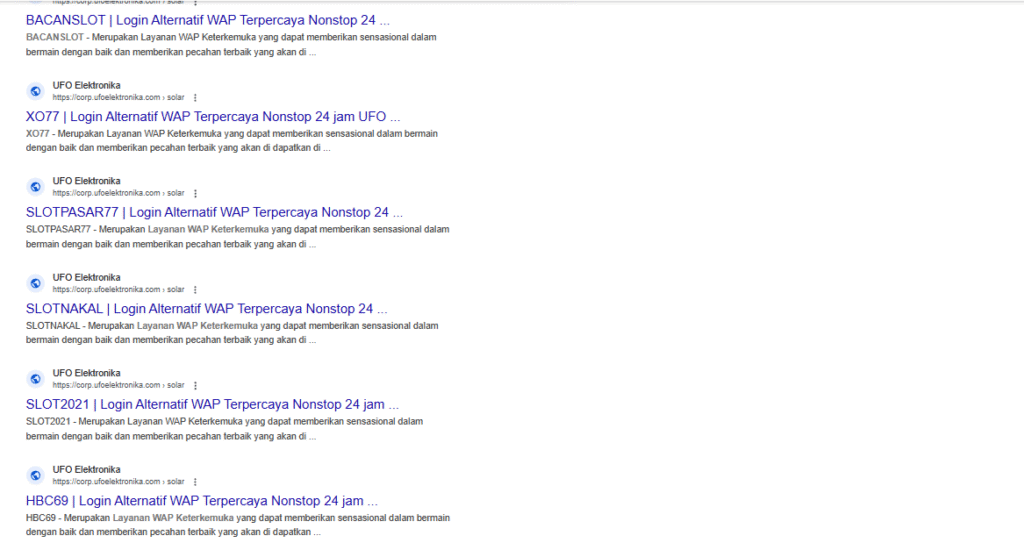Open the BACANSLOT Login Alternatif title link
Screen dimensions: 1024x550
[208, 20]
